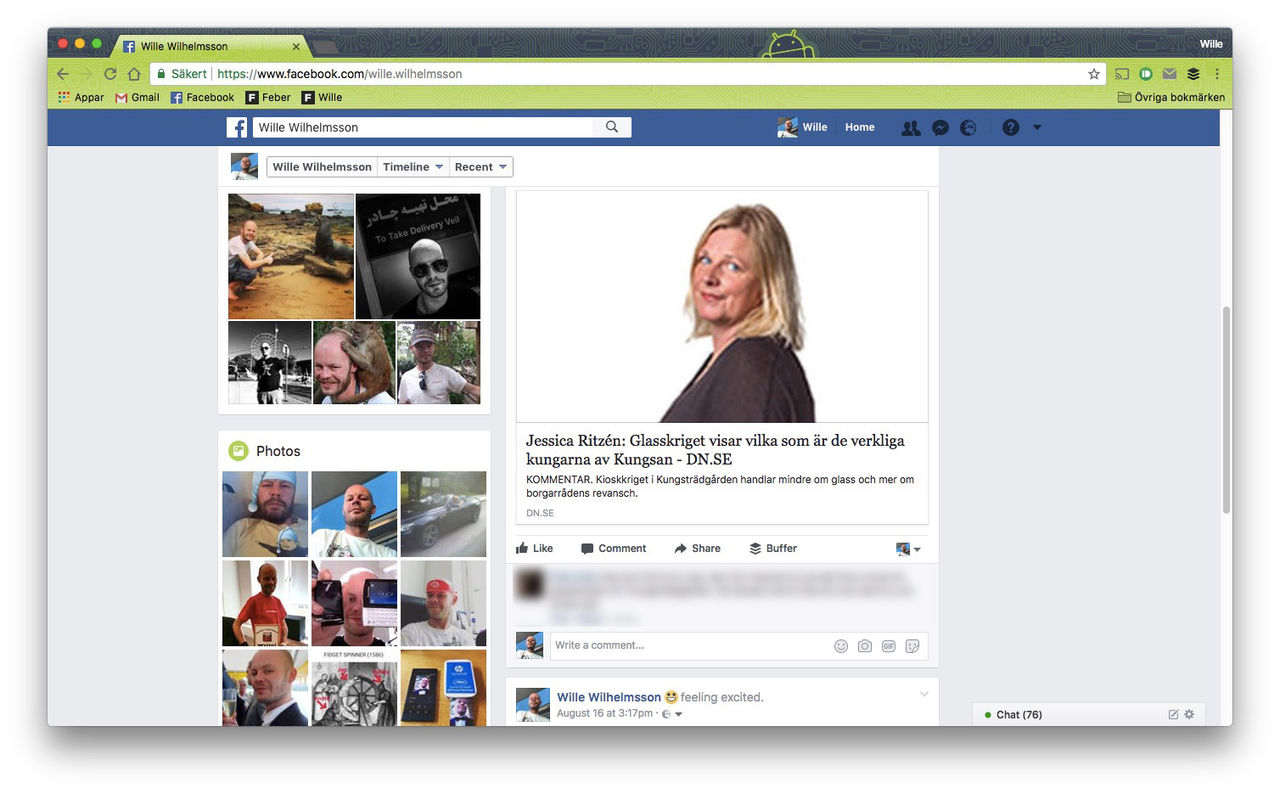Open the convertible car photo thumbnail
Image resolution: width=1280 pixels, height=794 pixels.
pos(443,514)
